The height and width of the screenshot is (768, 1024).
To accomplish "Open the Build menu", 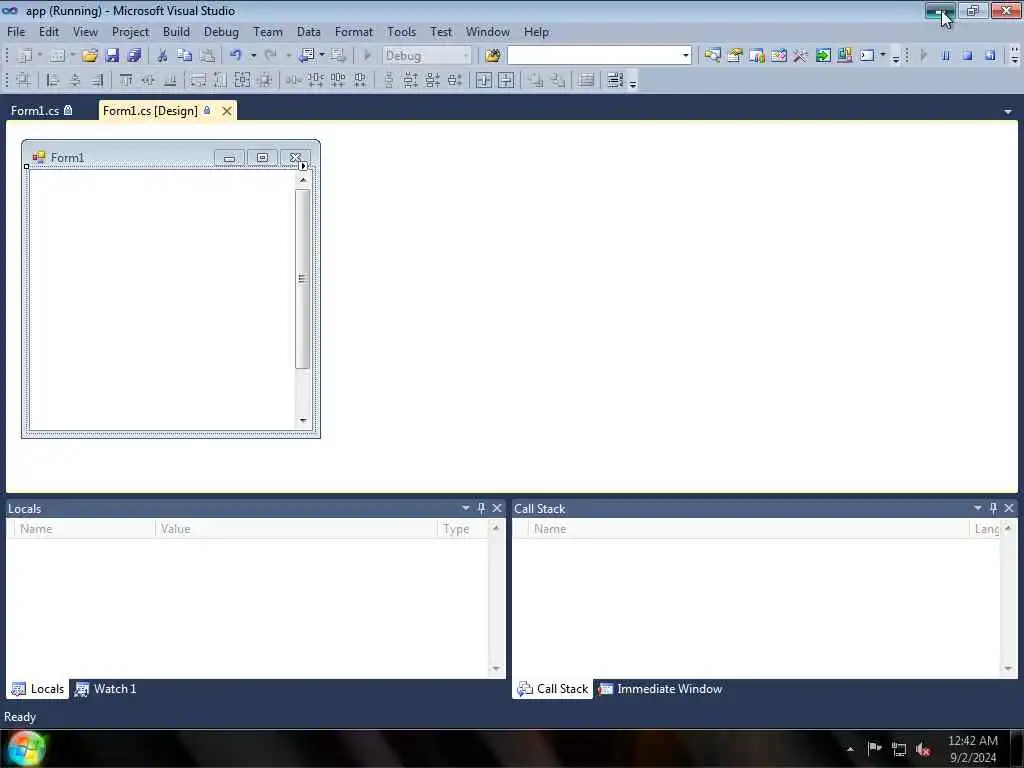I will (176, 31).
